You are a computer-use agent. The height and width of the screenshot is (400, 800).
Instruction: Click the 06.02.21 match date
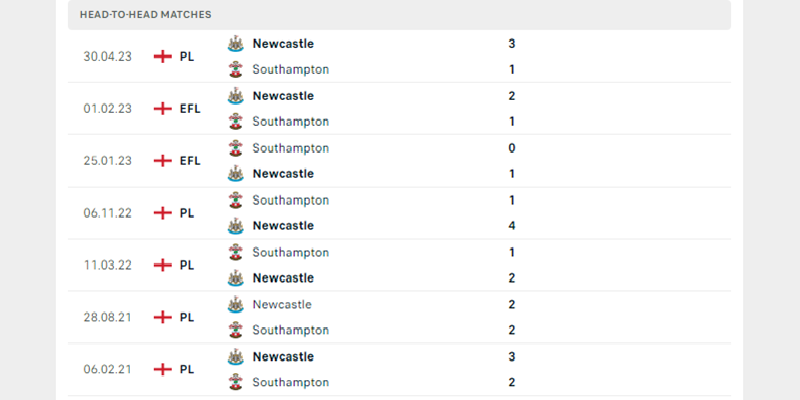[108, 369]
